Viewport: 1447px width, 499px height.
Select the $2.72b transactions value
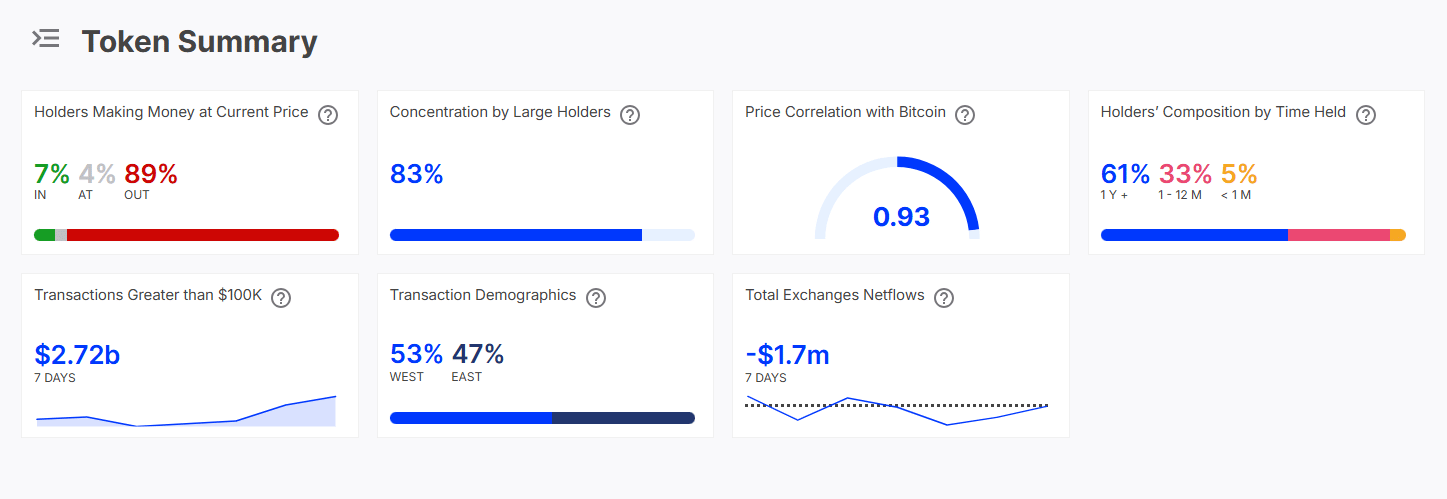77,355
